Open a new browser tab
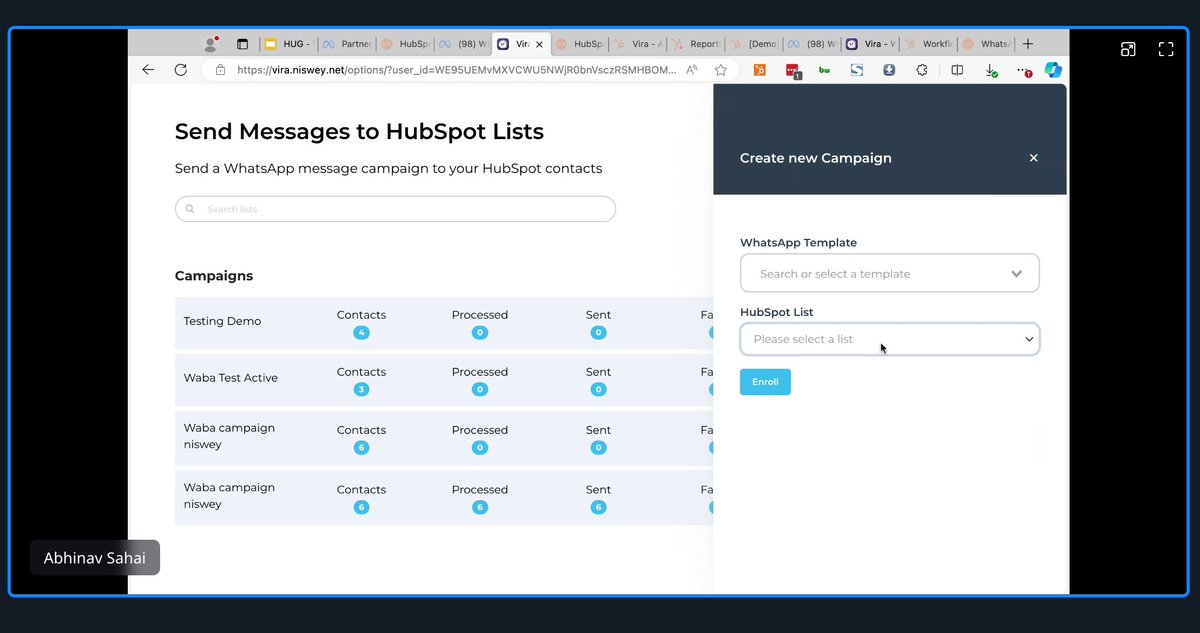 (1028, 44)
